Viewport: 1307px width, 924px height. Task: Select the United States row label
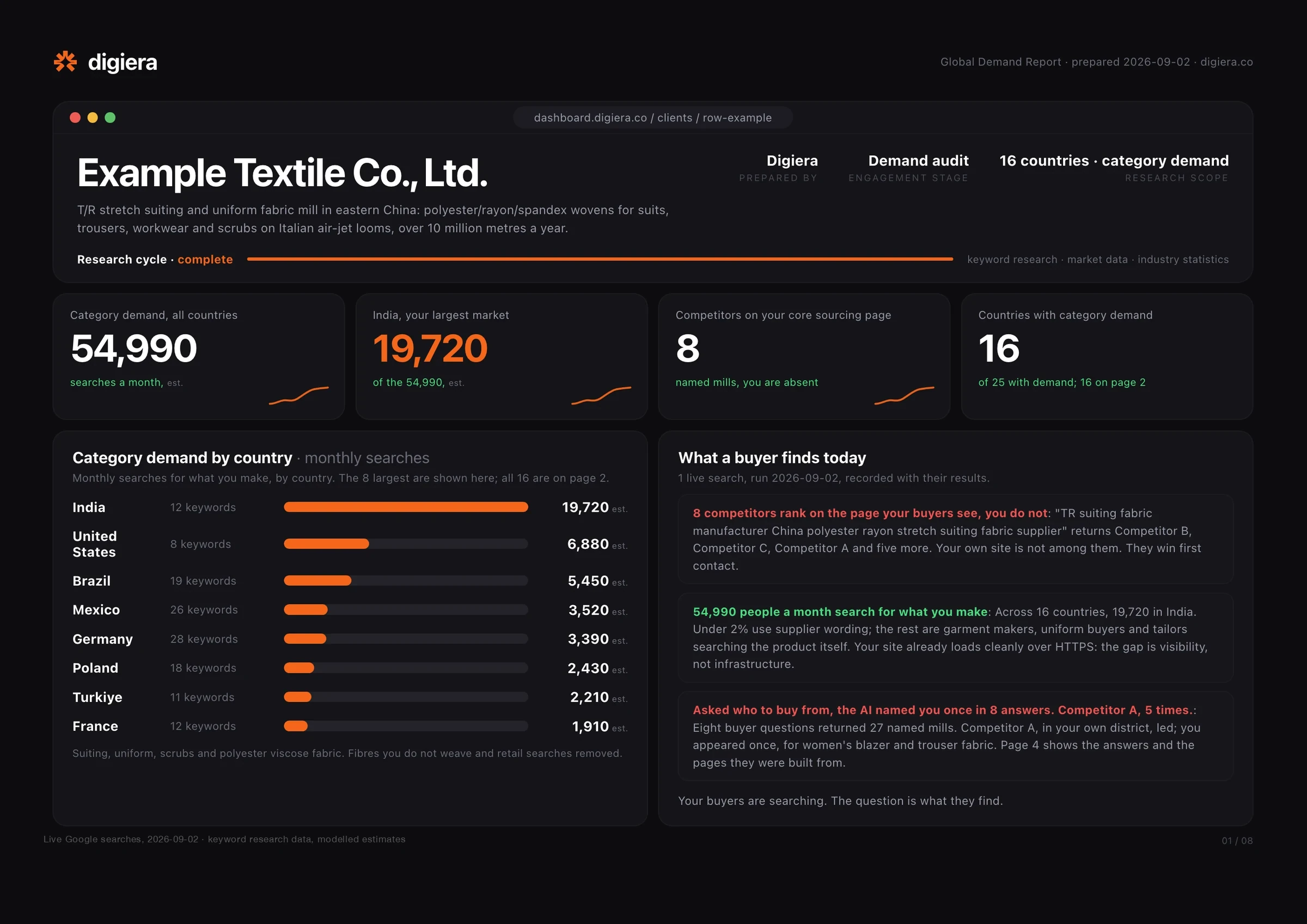(x=95, y=544)
